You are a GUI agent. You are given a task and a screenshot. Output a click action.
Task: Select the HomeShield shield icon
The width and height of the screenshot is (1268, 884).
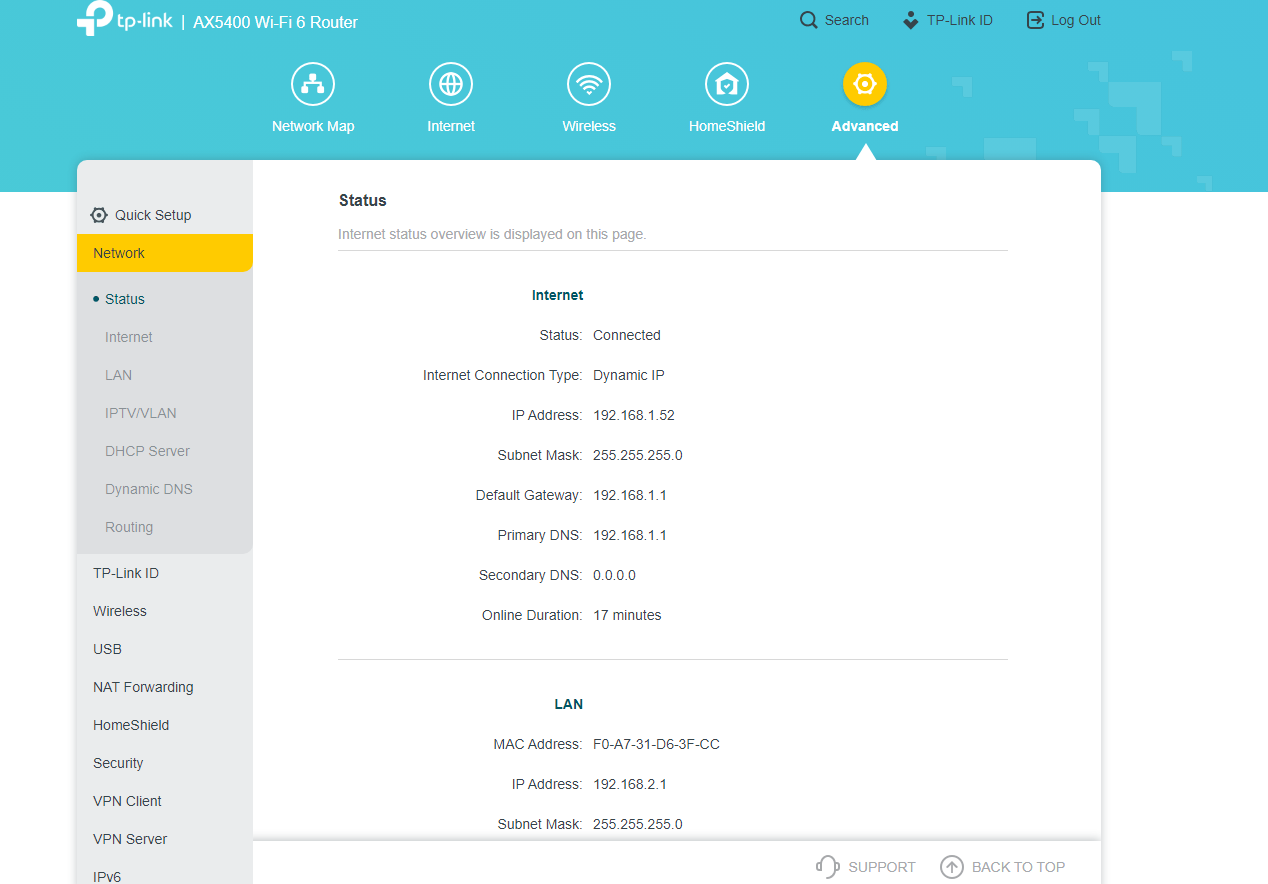coord(727,84)
